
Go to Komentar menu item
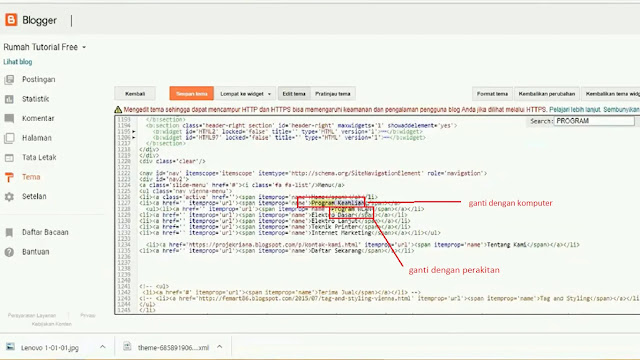(x=38, y=119)
